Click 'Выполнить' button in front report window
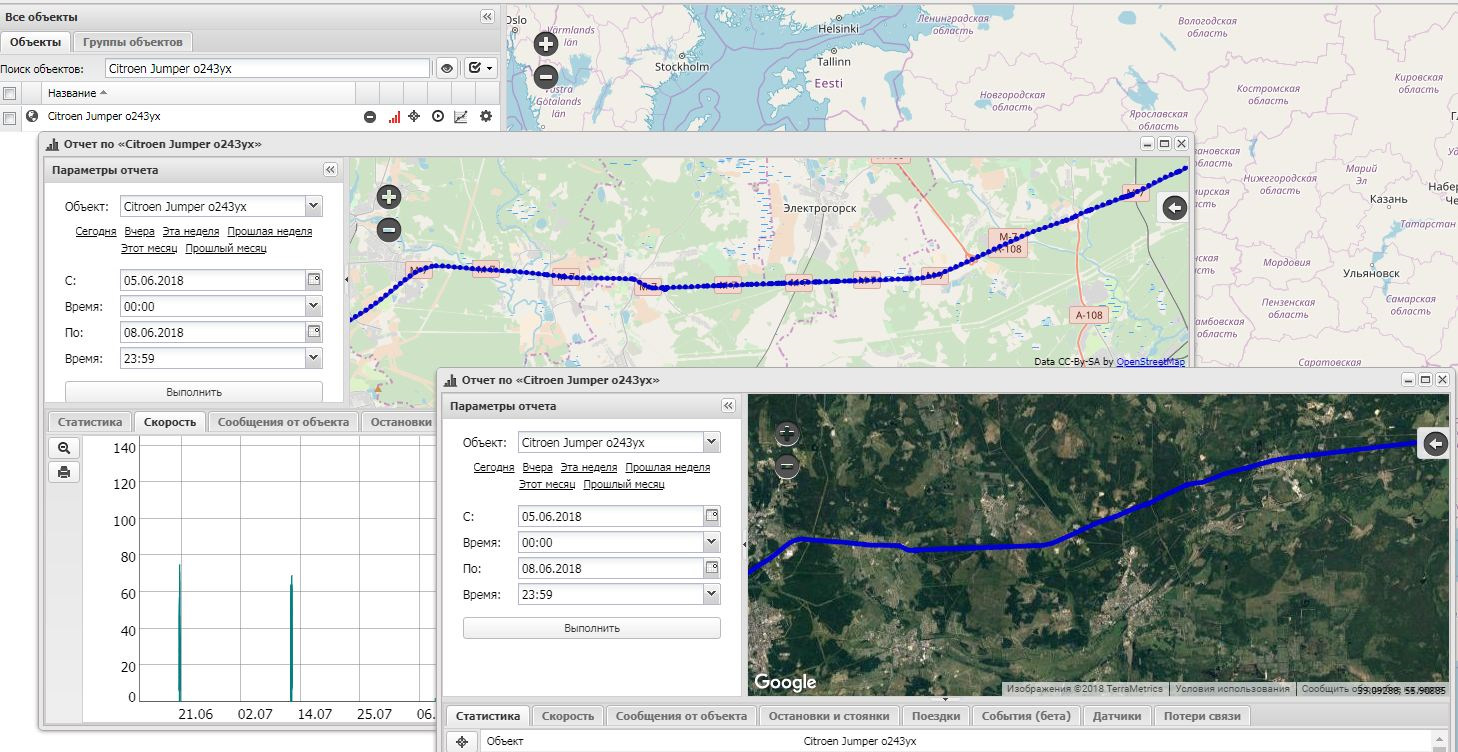The image size is (1458, 752). (x=592, y=628)
